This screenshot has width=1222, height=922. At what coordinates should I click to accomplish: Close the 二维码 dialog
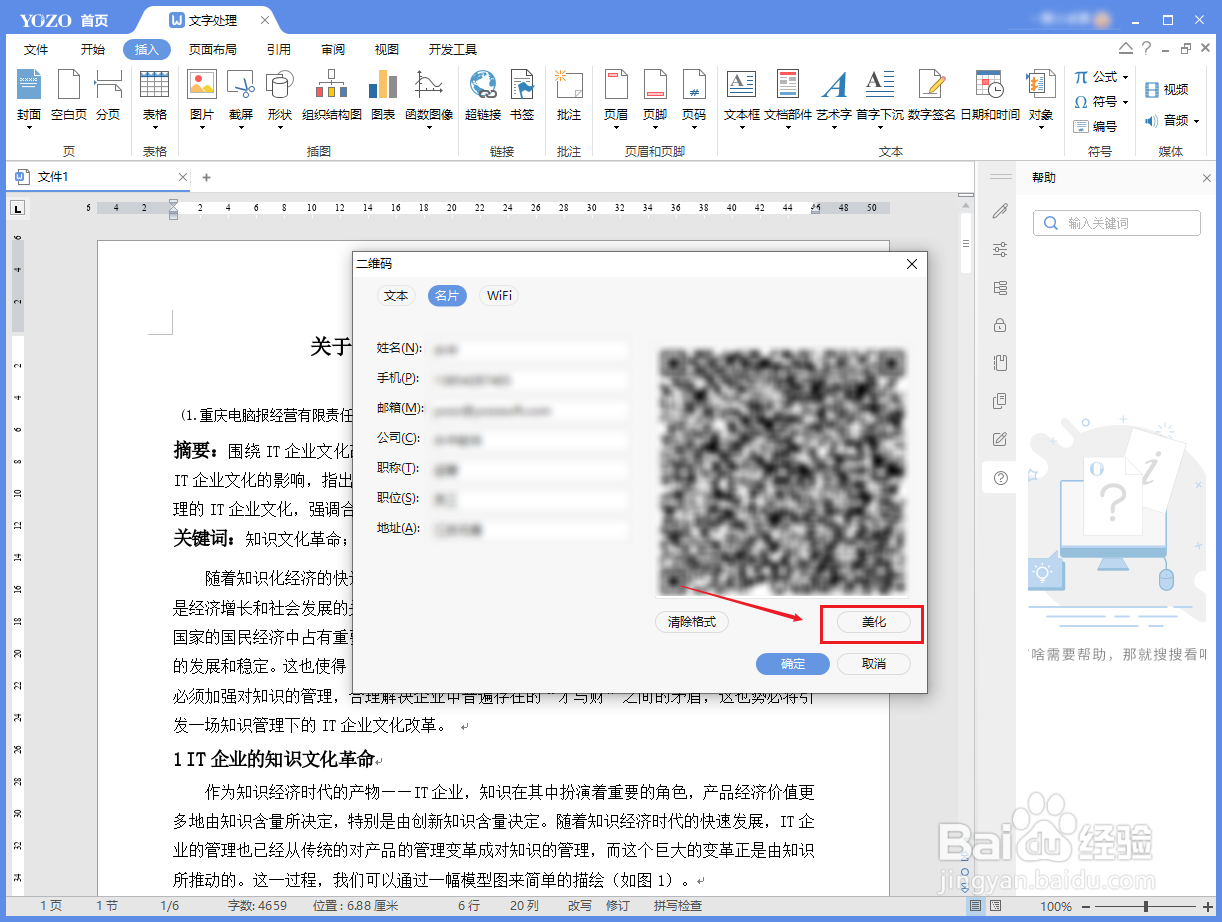pyautogui.click(x=911, y=264)
